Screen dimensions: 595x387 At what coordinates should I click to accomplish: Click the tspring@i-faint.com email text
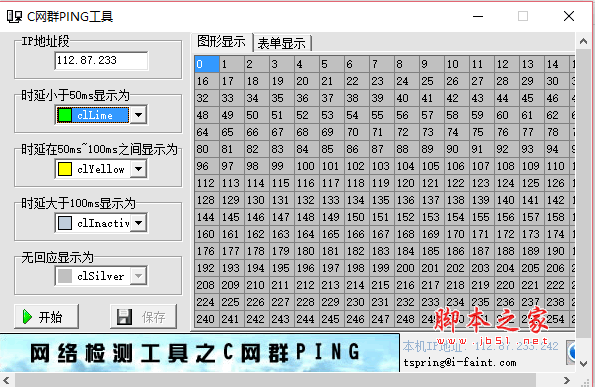coord(460,363)
